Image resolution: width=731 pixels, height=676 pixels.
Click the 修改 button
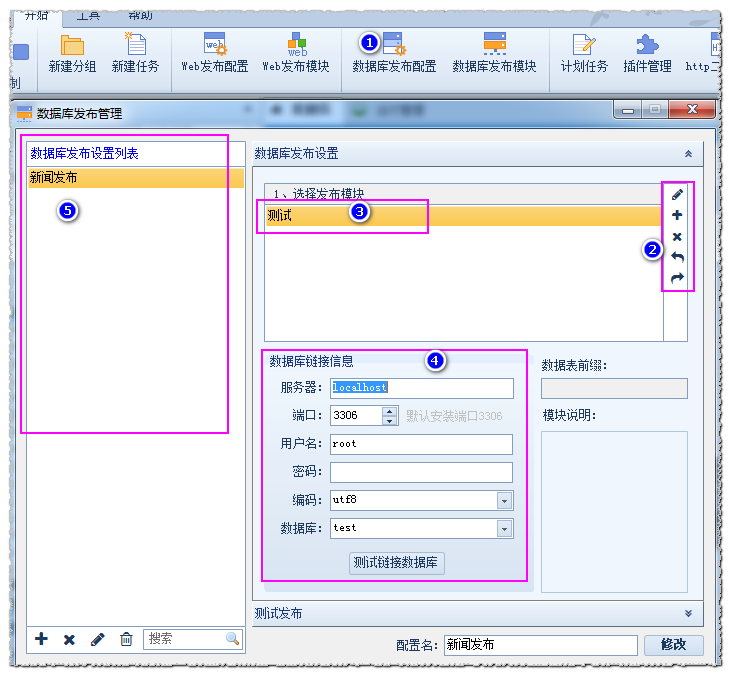(x=673, y=645)
